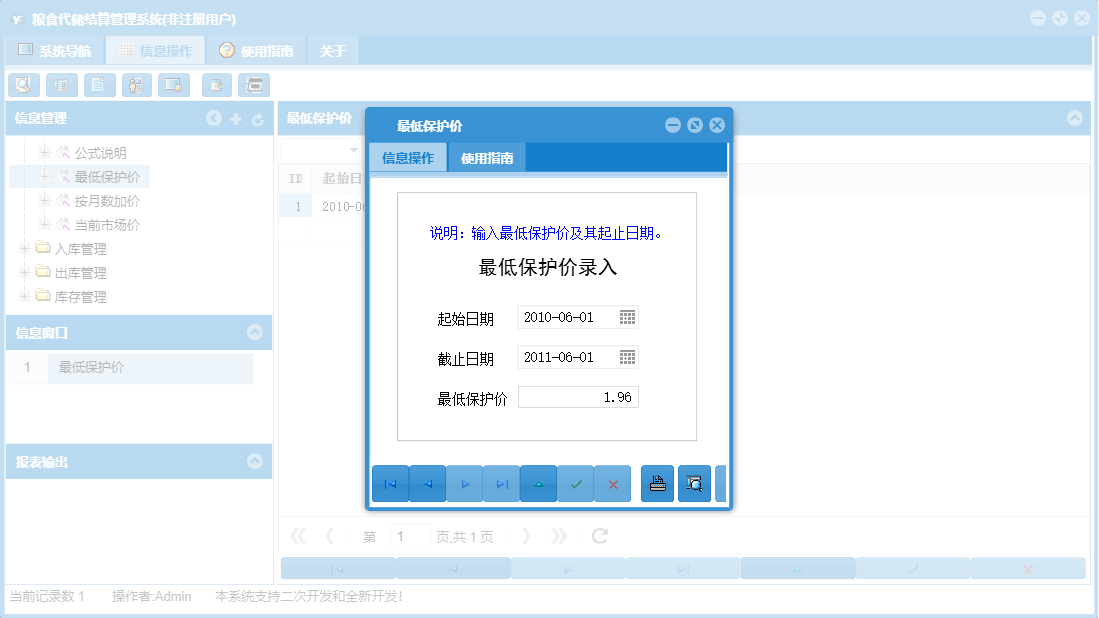The height and width of the screenshot is (618, 1099).
Task: Click the print icon in the 最低保护价 dialog
Action: (657, 483)
